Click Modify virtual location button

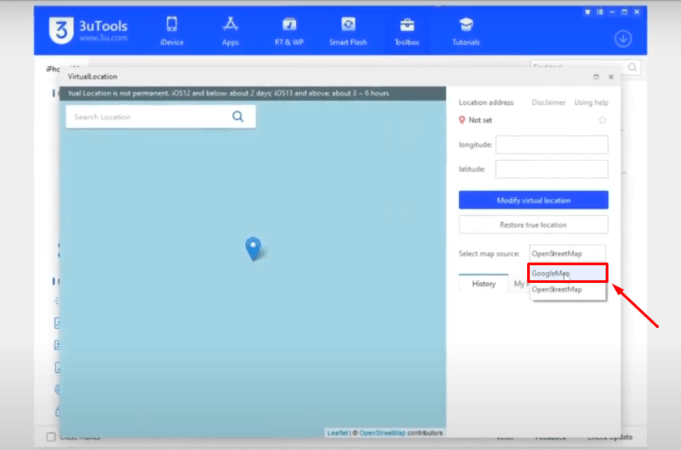coord(533,200)
